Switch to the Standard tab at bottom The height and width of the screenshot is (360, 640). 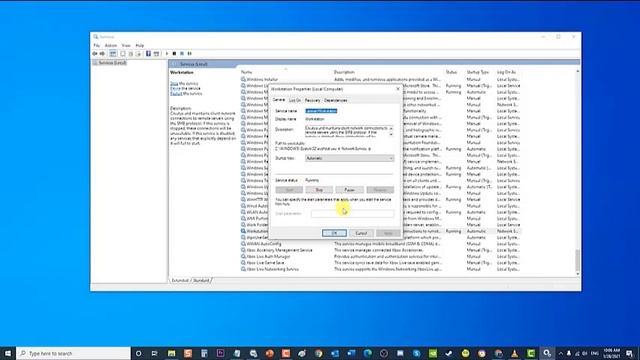click(201, 280)
